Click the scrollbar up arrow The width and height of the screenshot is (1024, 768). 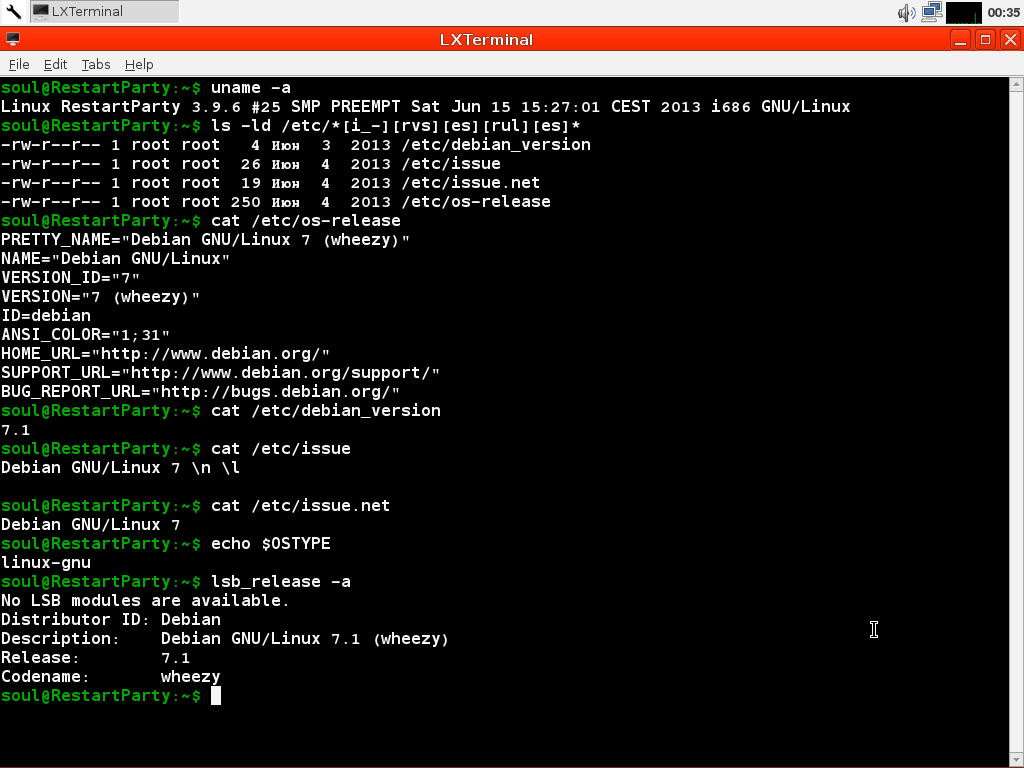tap(1016, 84)
